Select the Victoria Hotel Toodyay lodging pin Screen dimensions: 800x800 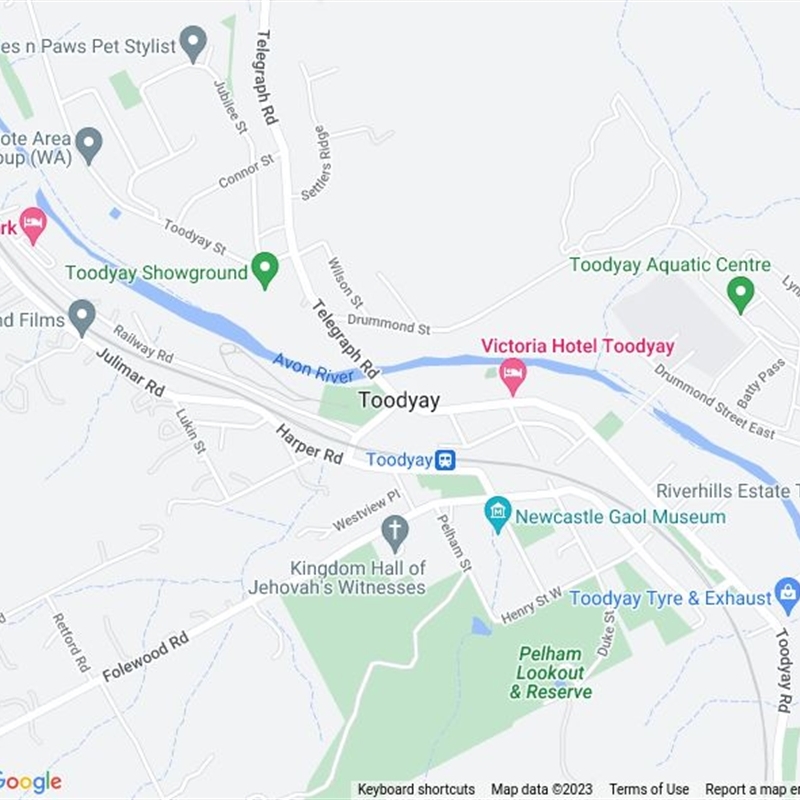513,377
